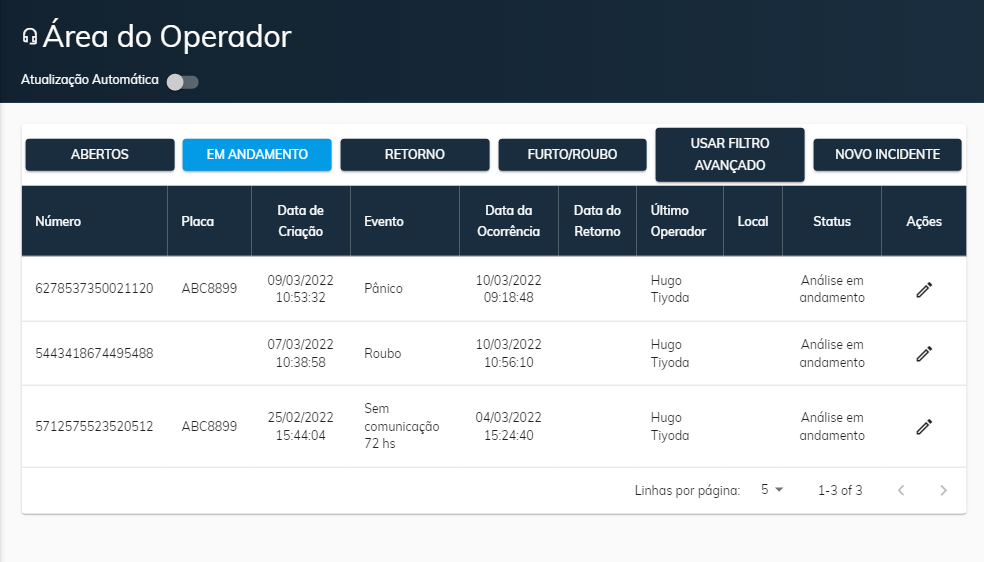Click the Local column header
Screen dimensions: 984x562
752,221
